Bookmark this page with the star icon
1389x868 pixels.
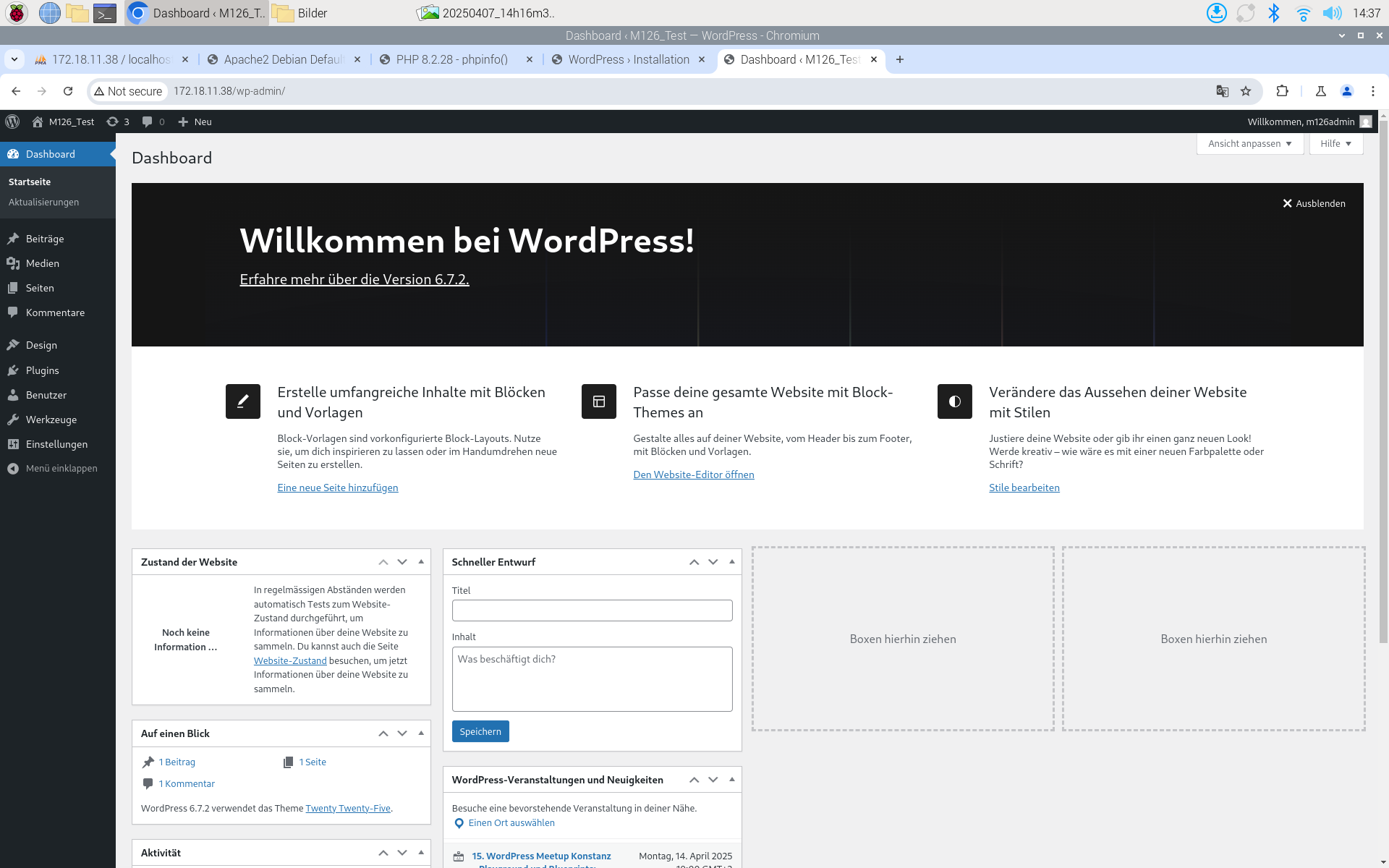[1246, 91]
